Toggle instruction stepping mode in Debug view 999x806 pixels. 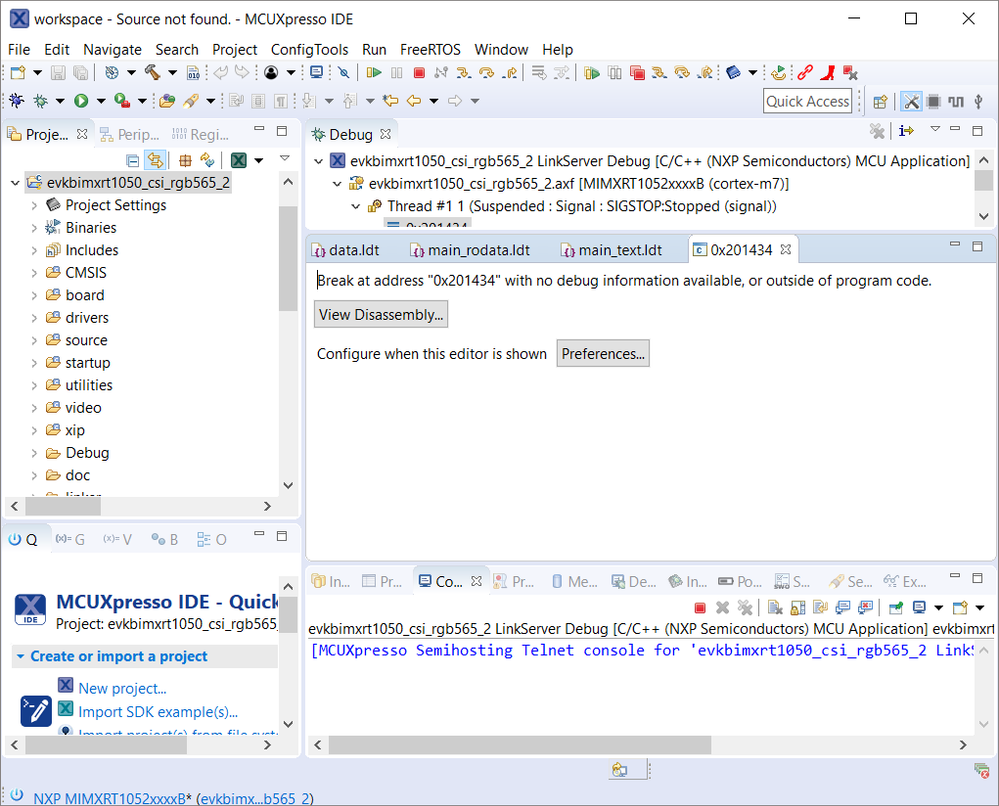906,131
